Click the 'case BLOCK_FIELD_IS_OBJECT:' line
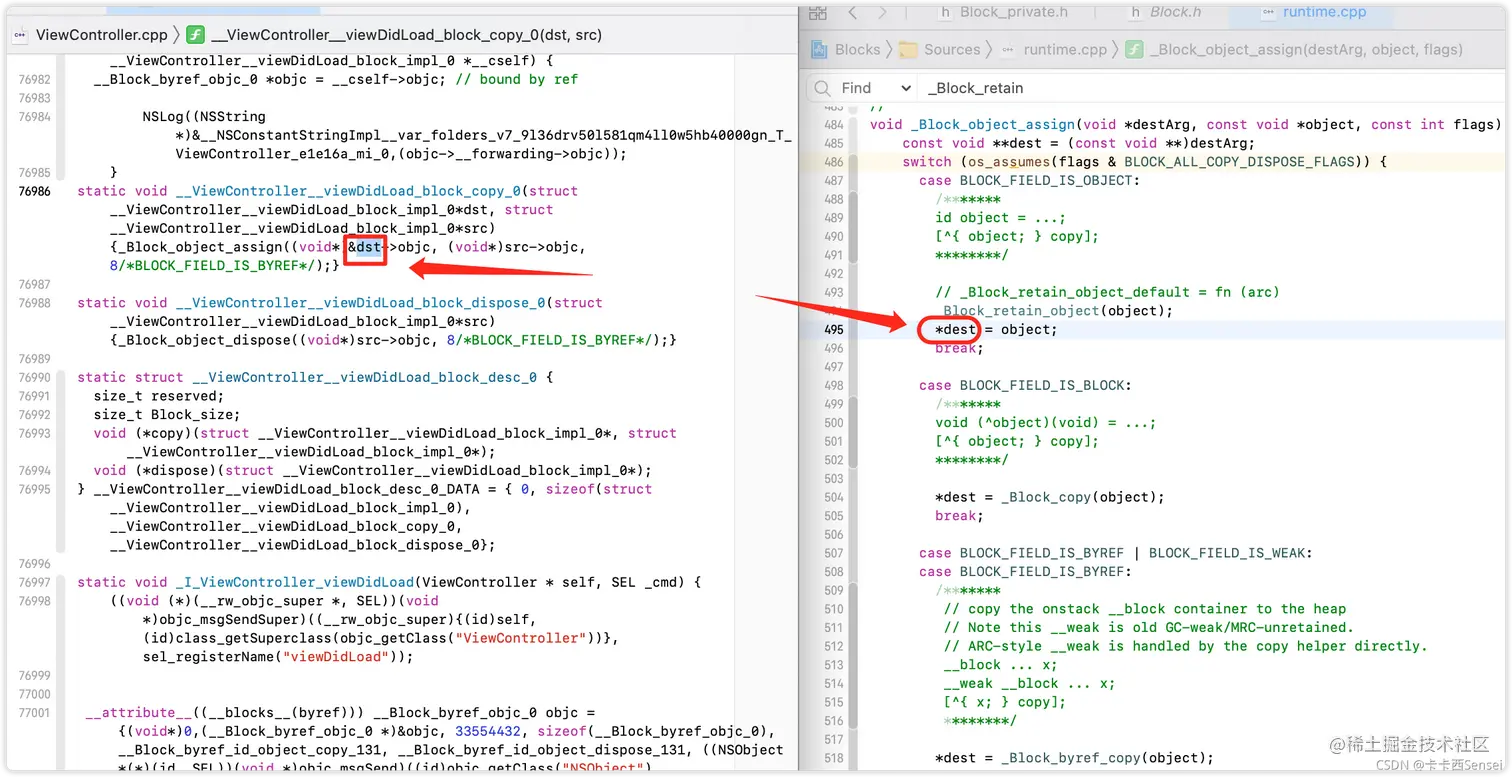 coord(1027,181)
